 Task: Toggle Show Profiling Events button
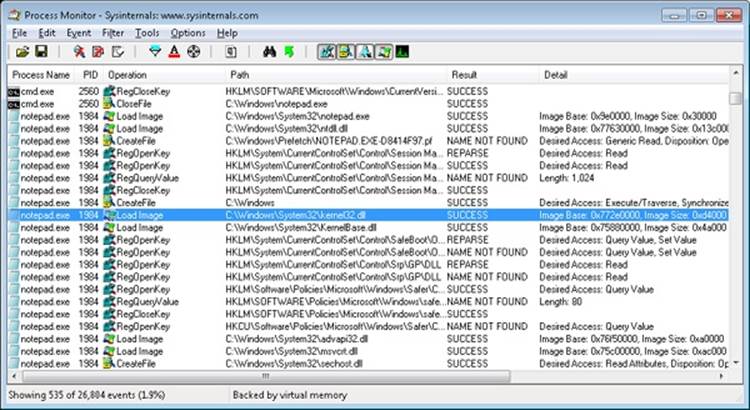pos(402,52)
